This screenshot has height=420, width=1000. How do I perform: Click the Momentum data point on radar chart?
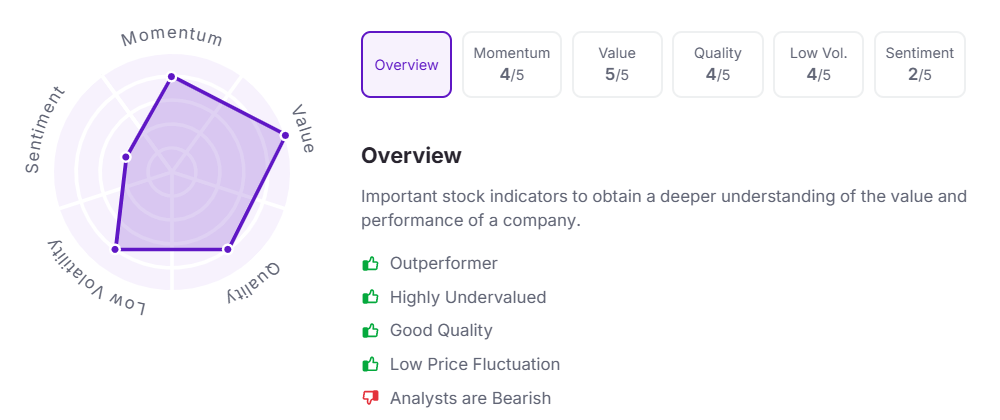tap(171, 76)
